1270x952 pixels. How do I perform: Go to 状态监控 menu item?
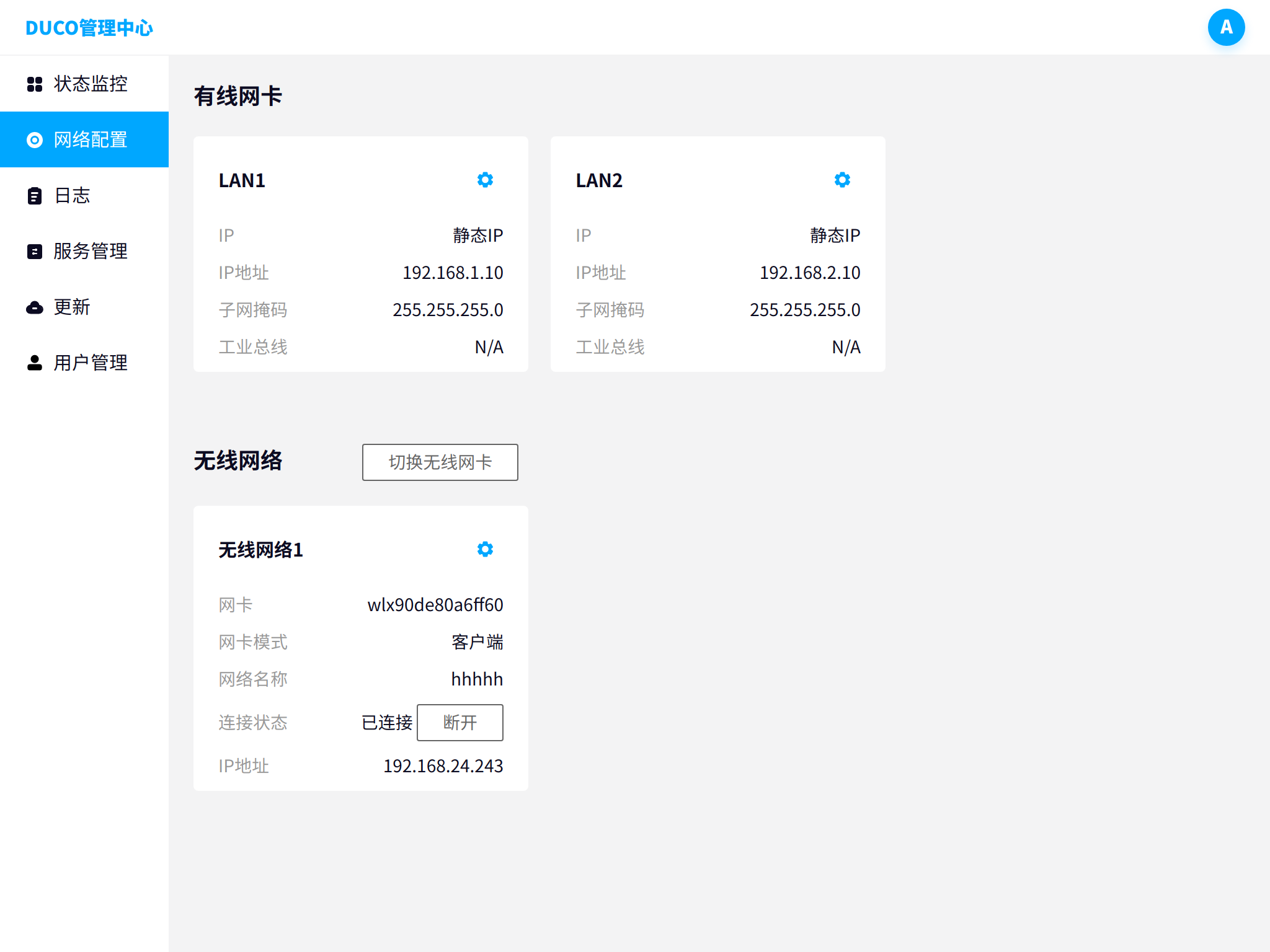pyautogui.click(x=91, y=84)
